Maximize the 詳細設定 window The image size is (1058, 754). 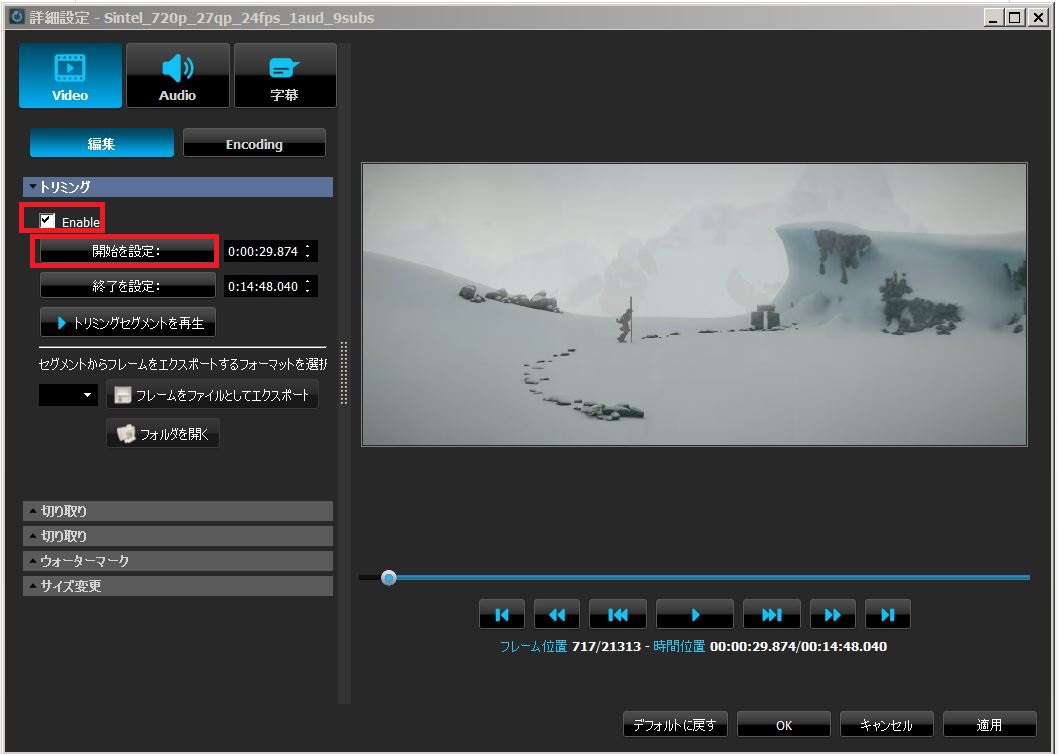(1015, 18)
